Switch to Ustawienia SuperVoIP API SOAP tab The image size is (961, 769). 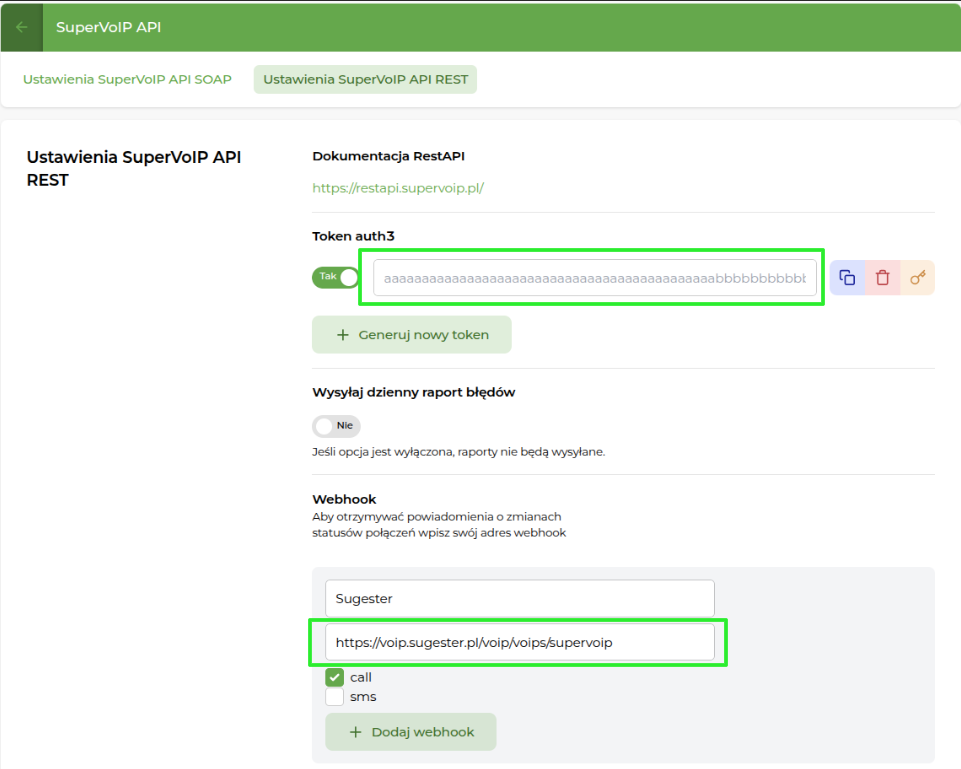[x=127, y=79]
